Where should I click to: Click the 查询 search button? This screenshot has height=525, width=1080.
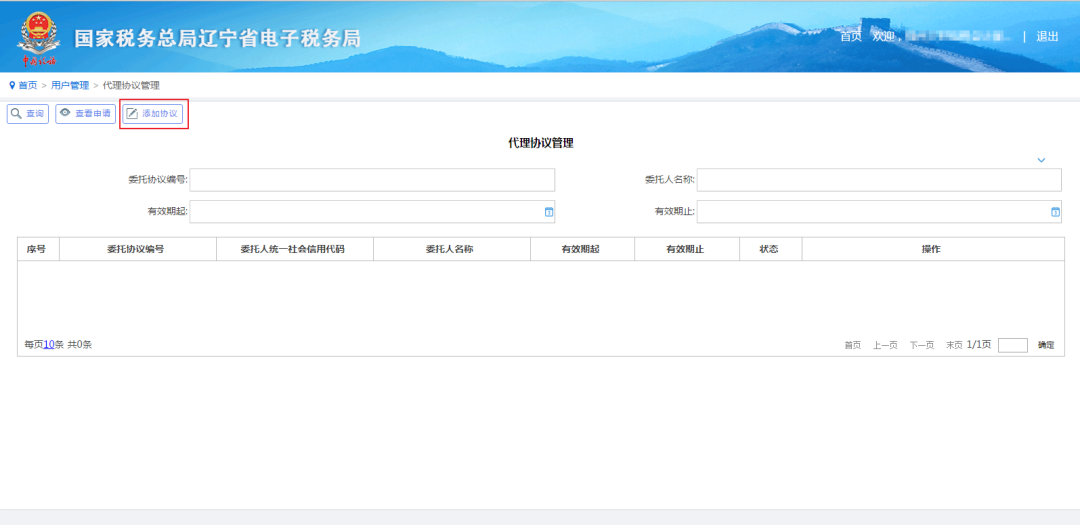click(28, 114)
